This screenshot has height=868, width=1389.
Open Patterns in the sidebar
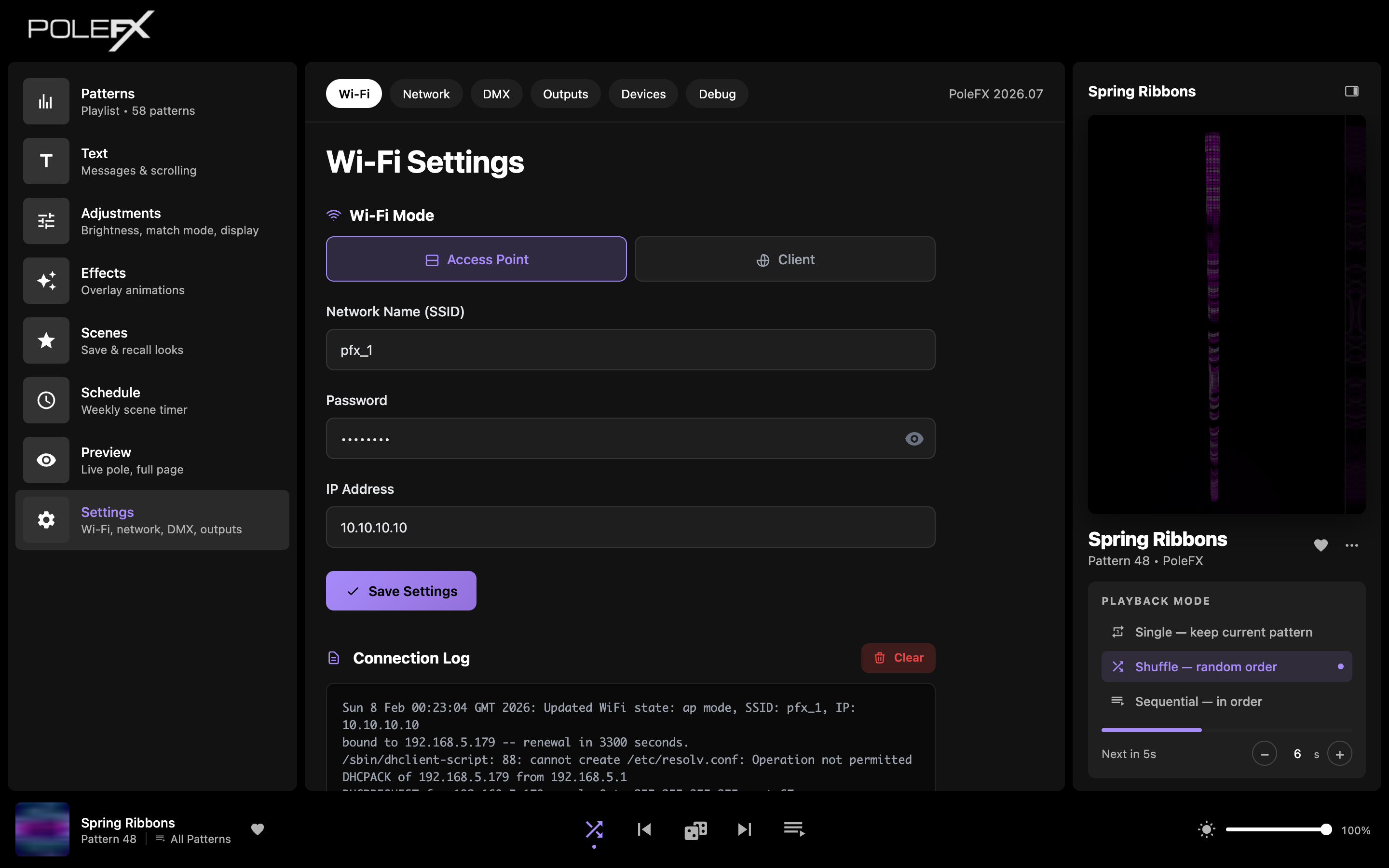pos(152,102)
